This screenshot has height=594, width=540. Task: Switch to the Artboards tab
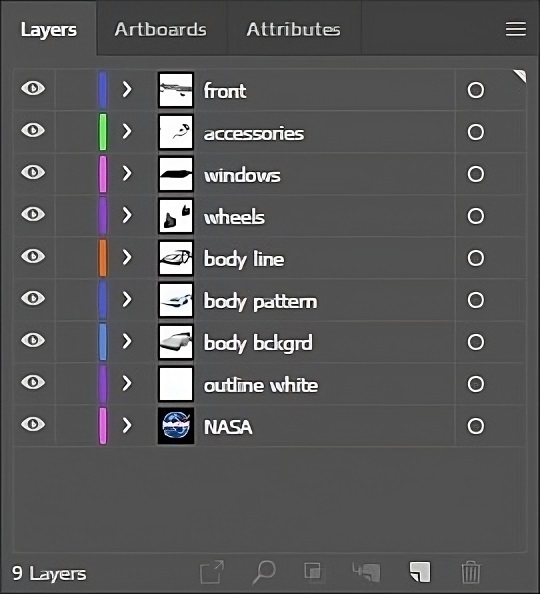click(161, 29)
